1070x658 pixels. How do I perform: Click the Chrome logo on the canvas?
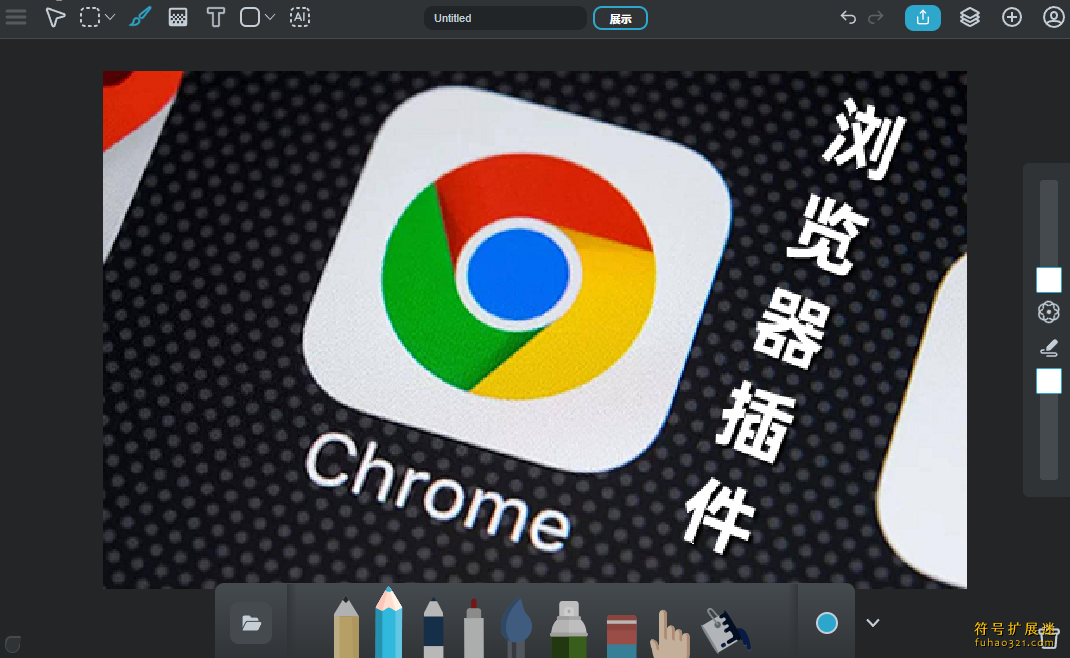(518, 274)
